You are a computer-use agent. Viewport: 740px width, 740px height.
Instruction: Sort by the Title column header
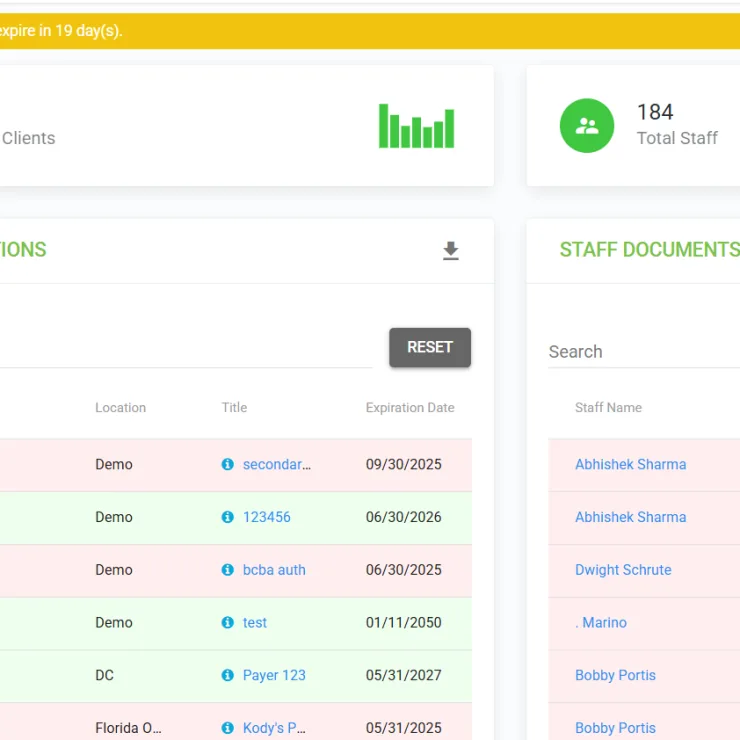coord(235,408)
